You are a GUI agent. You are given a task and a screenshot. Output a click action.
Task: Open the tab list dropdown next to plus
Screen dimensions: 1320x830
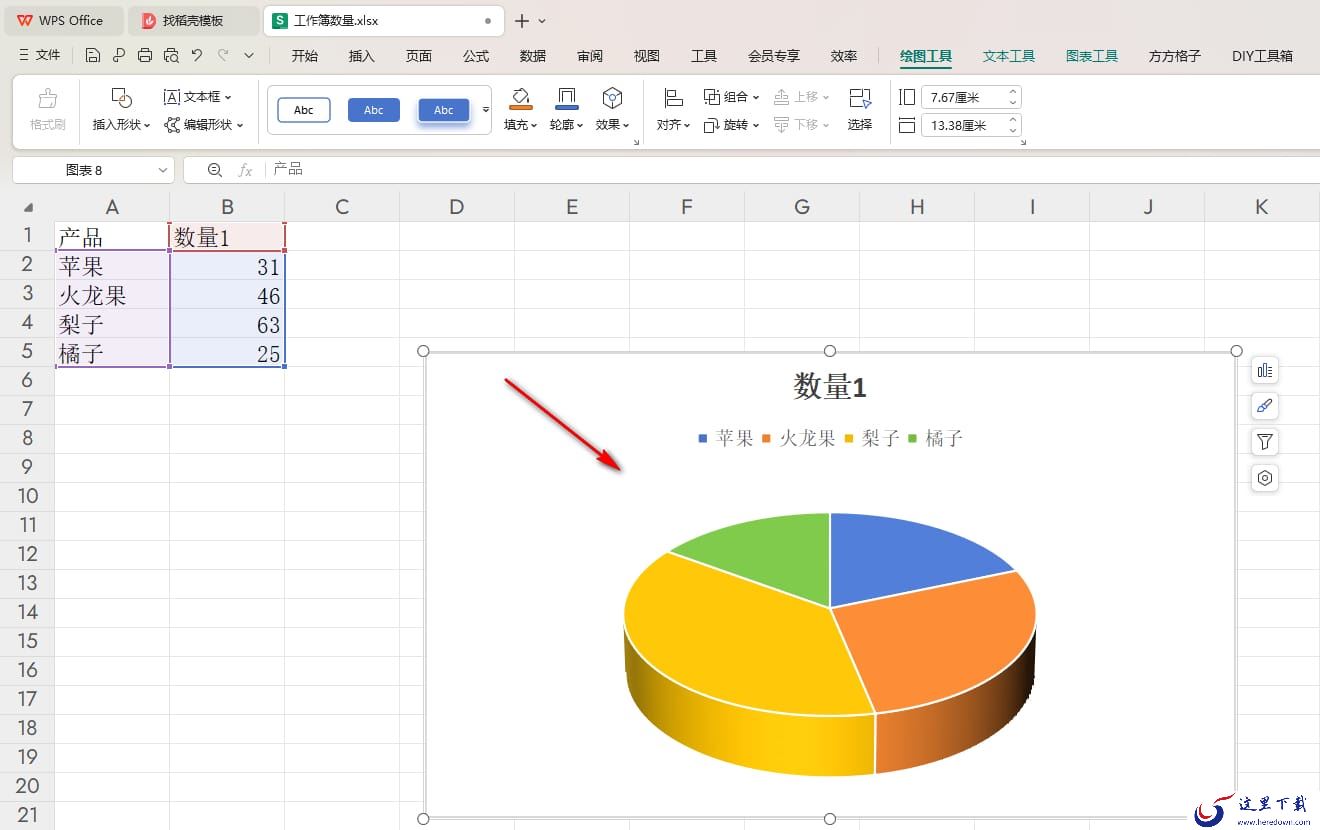point(542,21)
